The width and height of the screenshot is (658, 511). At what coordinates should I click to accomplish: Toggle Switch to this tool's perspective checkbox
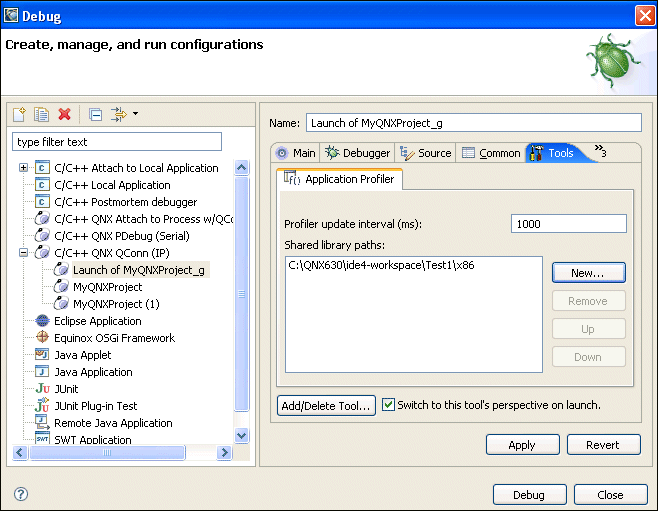[x=389, y=405]
